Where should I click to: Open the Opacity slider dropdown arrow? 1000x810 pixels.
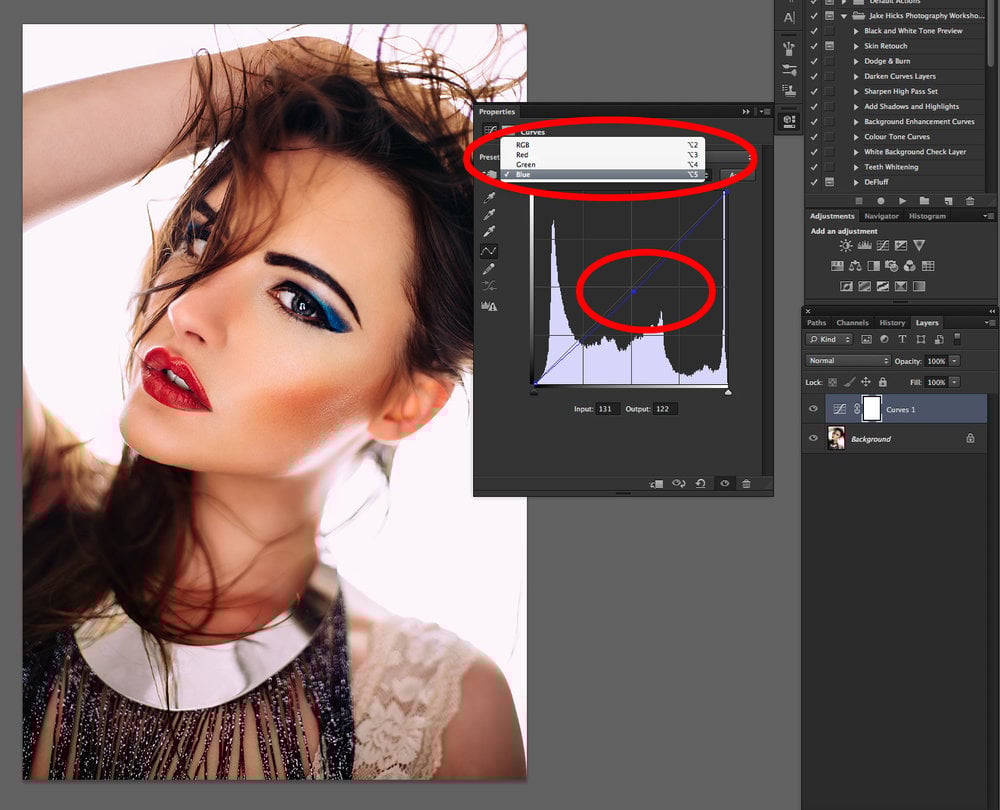pos(954,361)
